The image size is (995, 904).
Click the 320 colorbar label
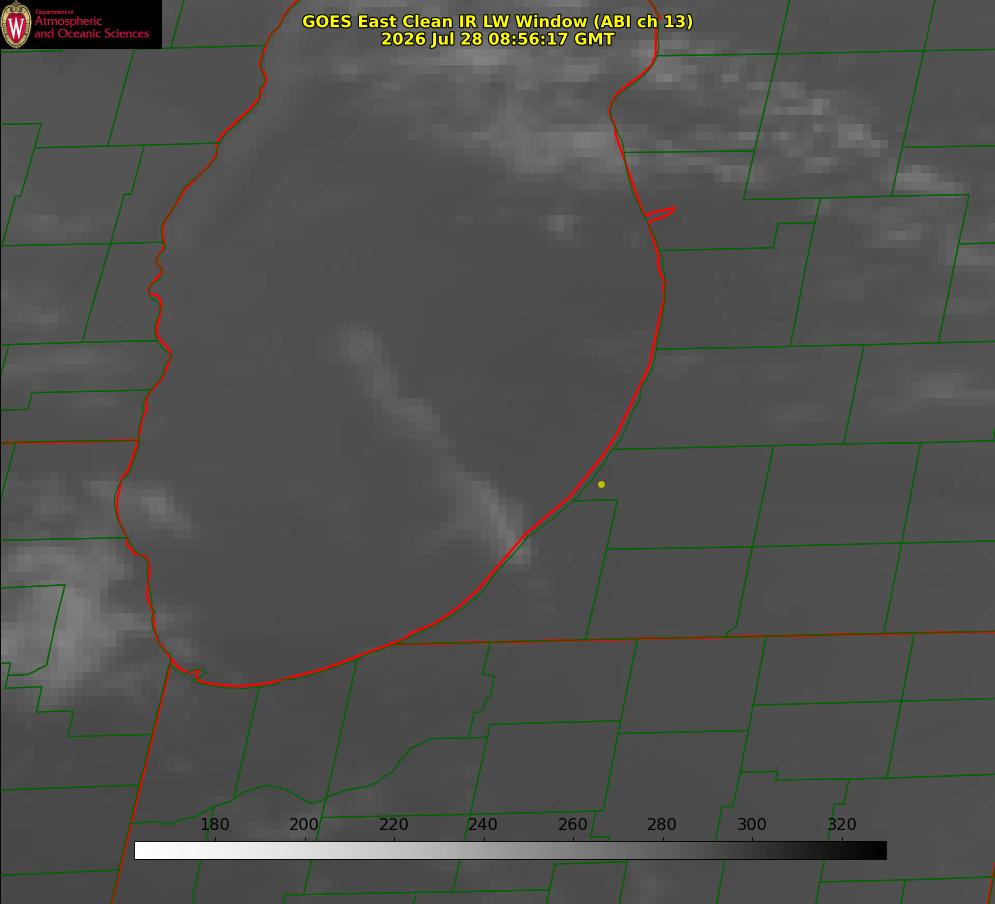pos(842,824)
